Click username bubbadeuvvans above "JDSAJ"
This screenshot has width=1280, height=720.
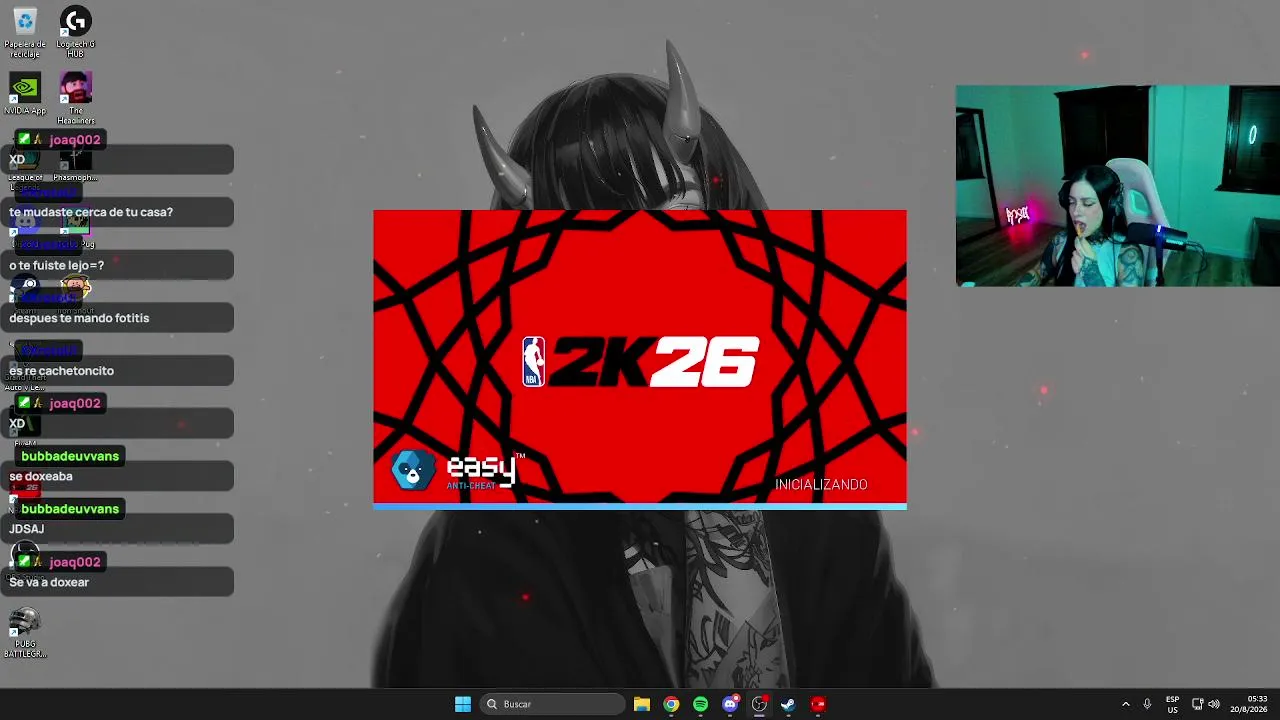[x=70, y=509]
